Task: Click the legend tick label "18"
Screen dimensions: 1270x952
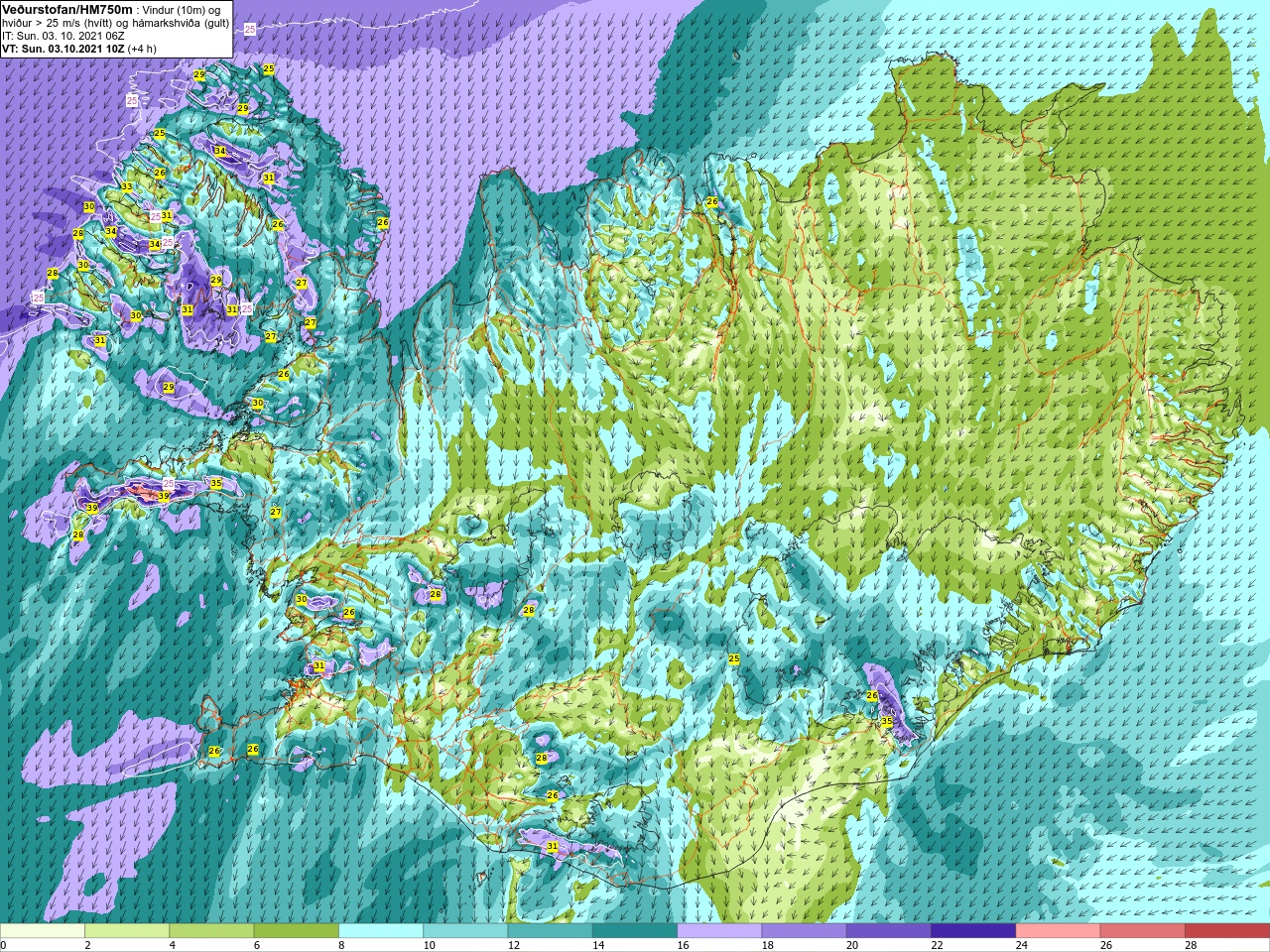Action: (x=767, y=945)
